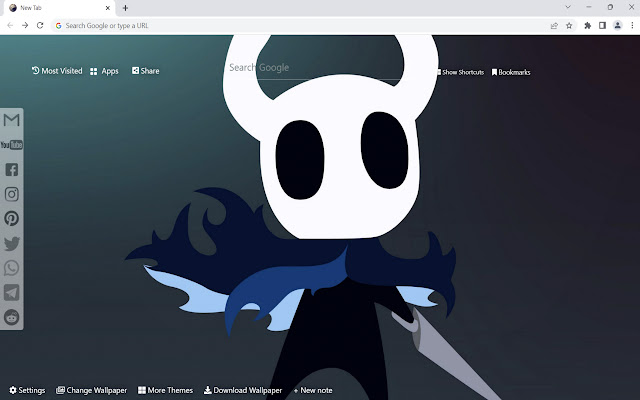This screenshot has height=400, width=640.
Task: Click Download Wallpaper
Action: click(x=243, y=390)
